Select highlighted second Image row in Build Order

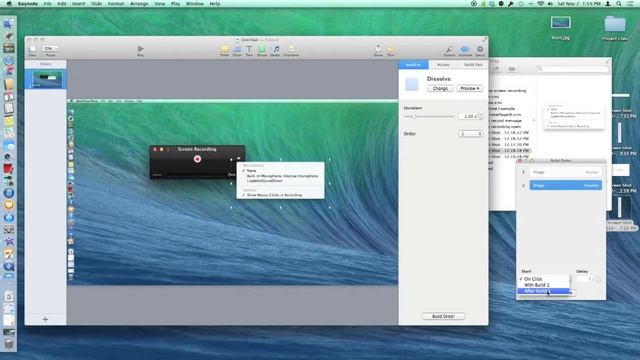pyautogui.click(x=565, y=185)
